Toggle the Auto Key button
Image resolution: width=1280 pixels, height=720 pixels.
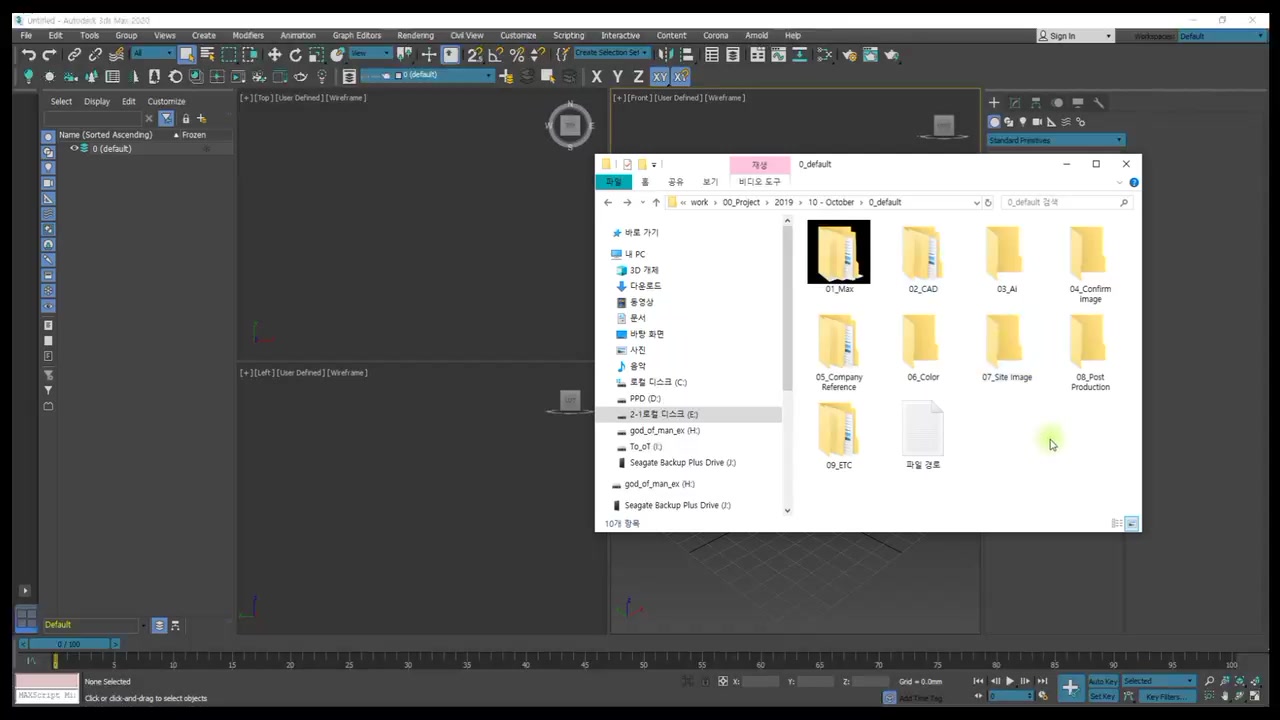coord(1102,681)
